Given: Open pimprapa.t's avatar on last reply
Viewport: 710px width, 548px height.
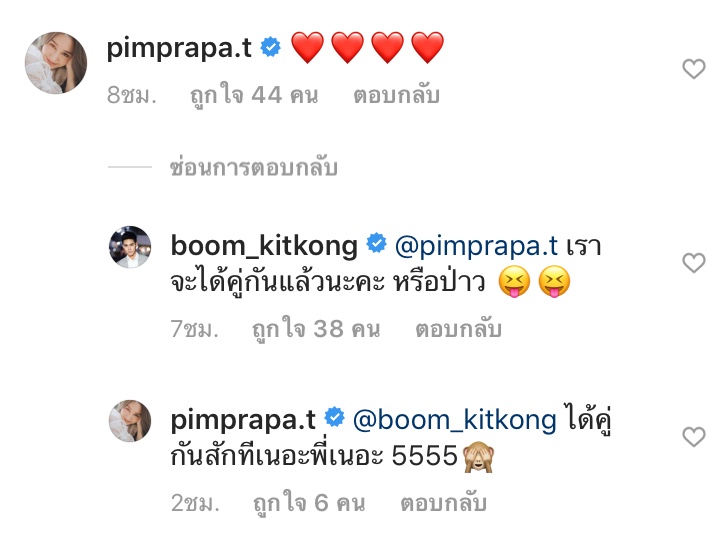Looking at the screenshot, I should click(130, 421).
